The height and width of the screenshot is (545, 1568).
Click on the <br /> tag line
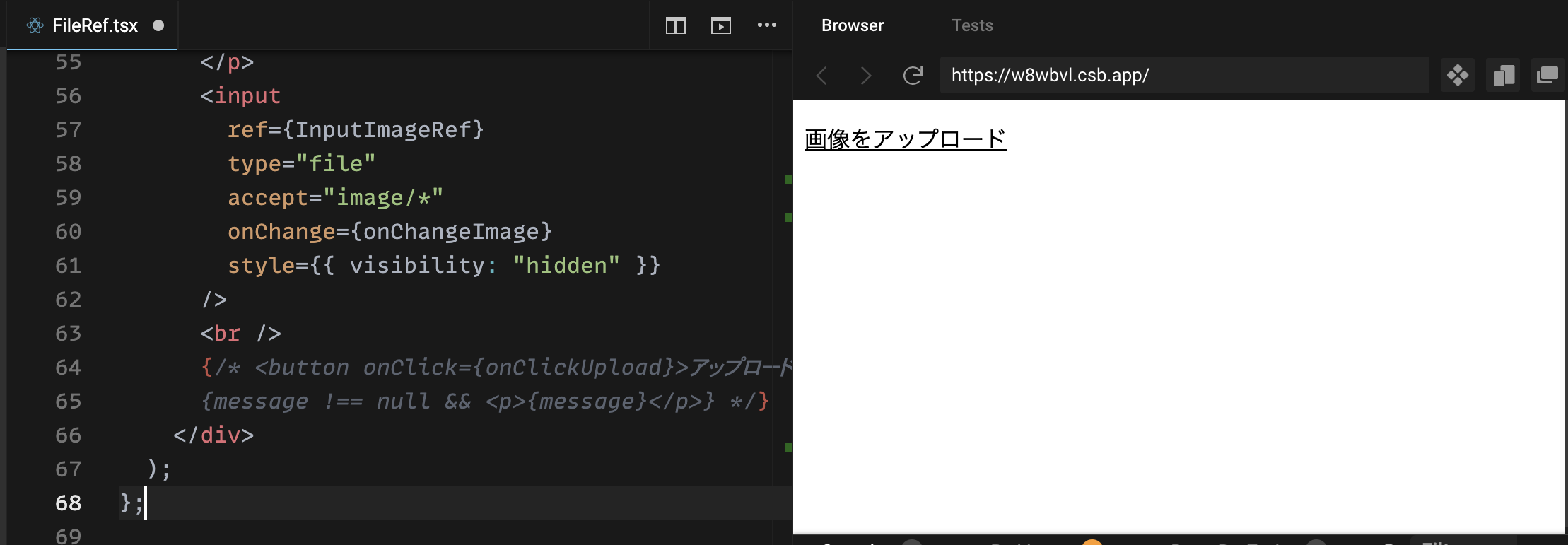tap(241, 333)
